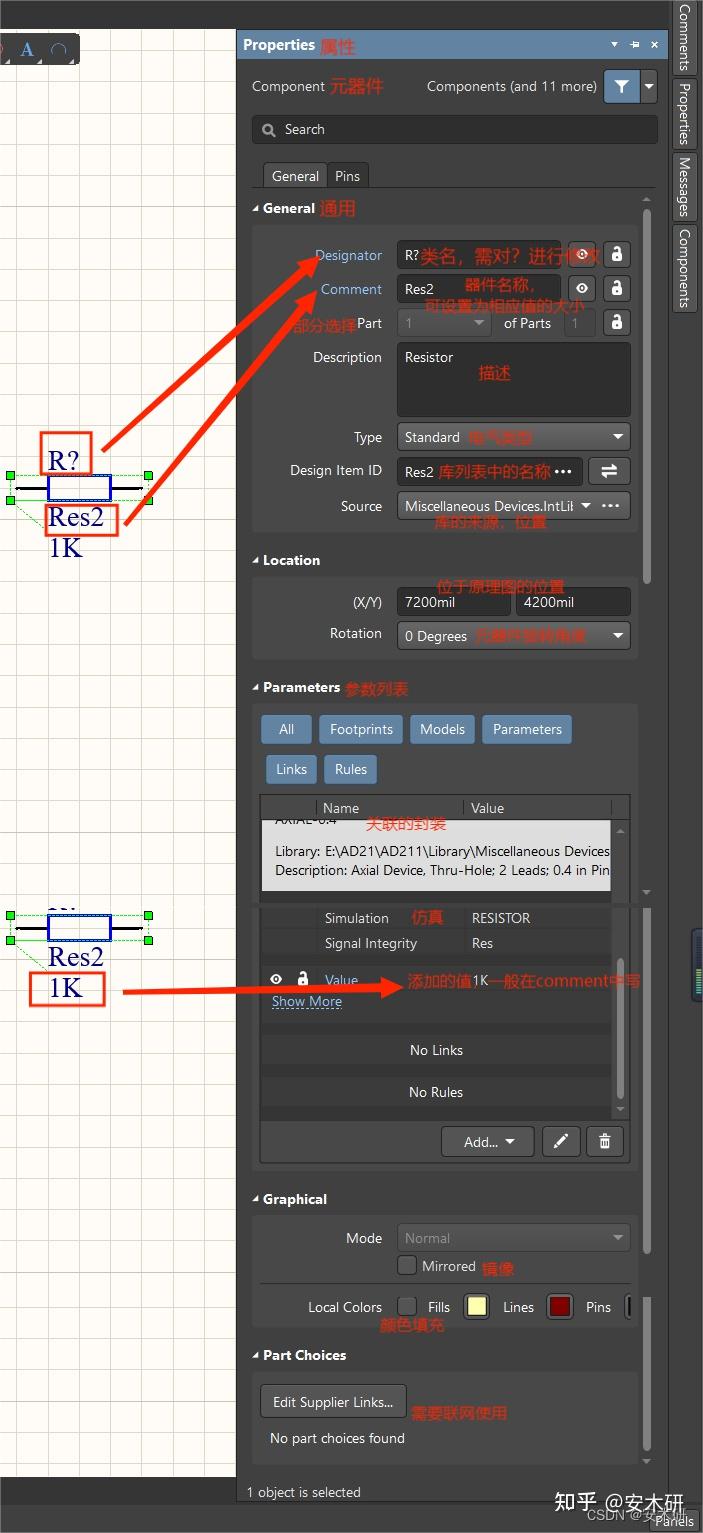The width and height of the screenshot is (703, 1533).
Task: Toggle the Rules filter button
Action: coord(351,769)
